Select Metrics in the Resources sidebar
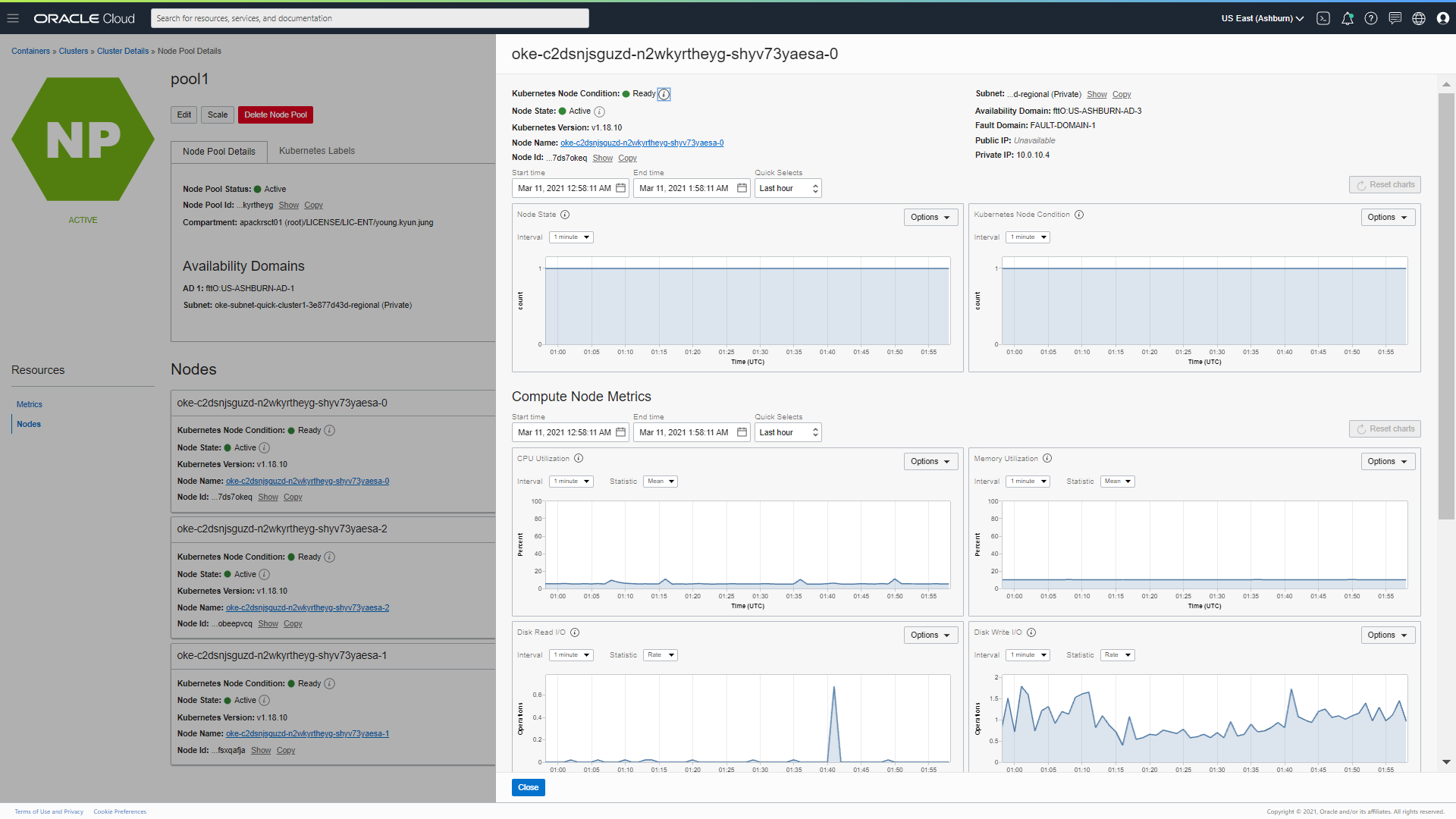The height and width of the screenshot is (819, 1456). point(30,404)
